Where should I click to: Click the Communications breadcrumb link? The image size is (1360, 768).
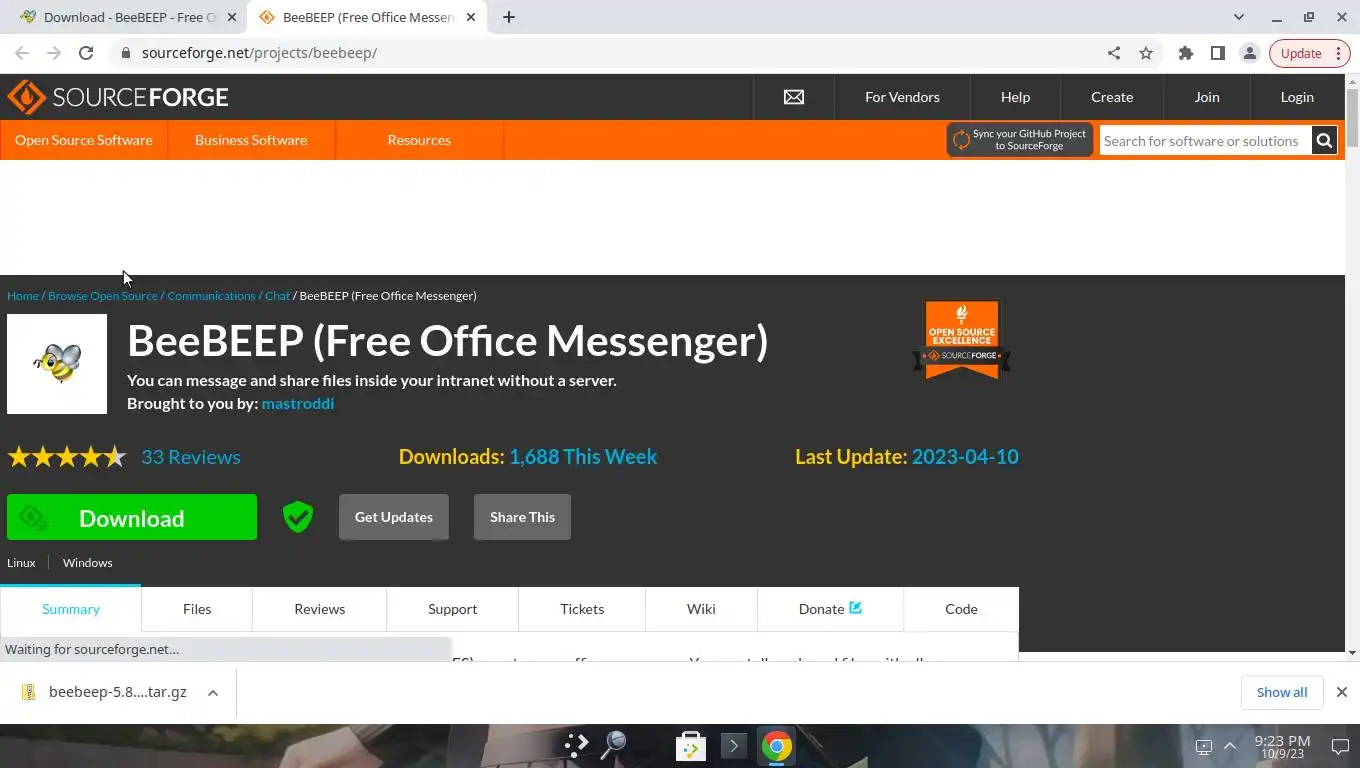pos(211,296)
